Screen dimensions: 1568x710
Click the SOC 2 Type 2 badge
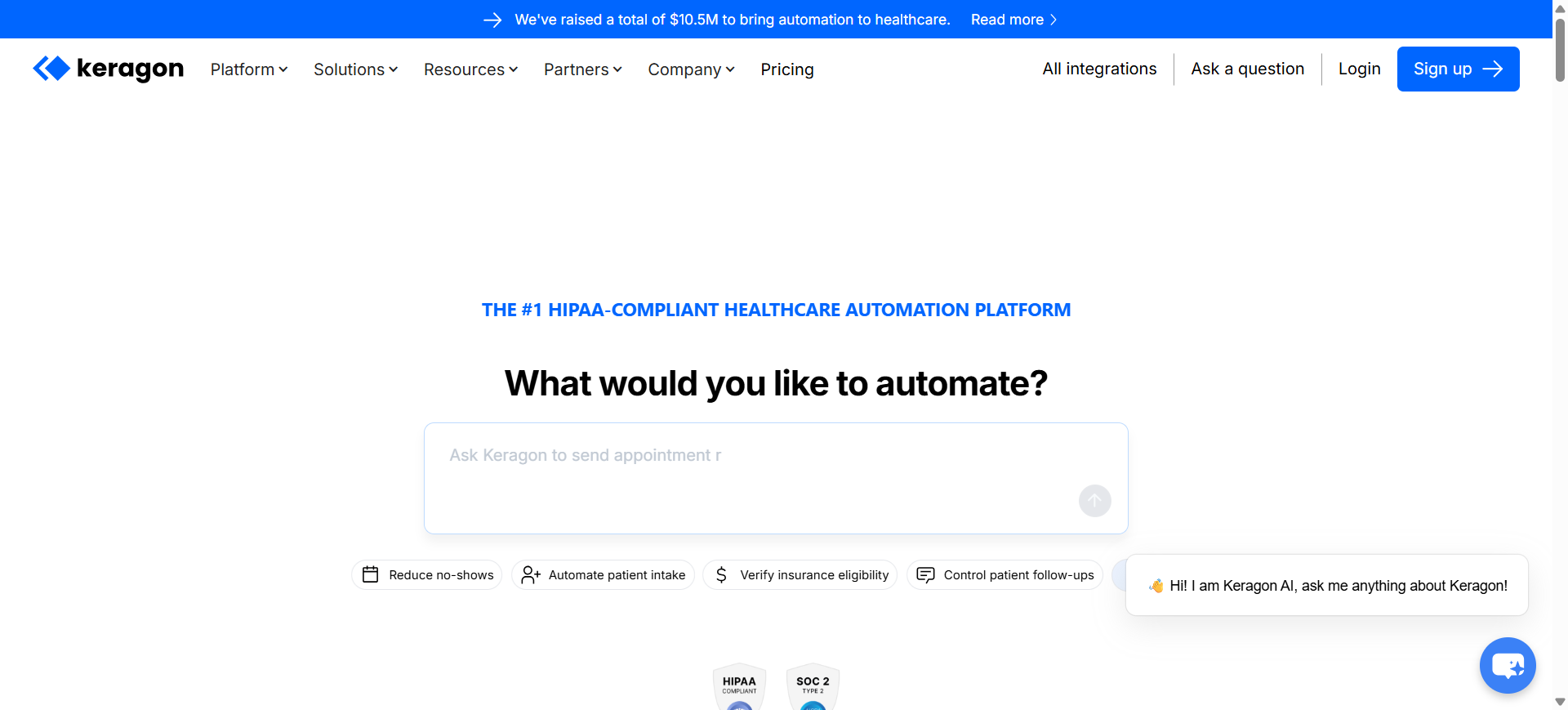(x=813, y=686)
